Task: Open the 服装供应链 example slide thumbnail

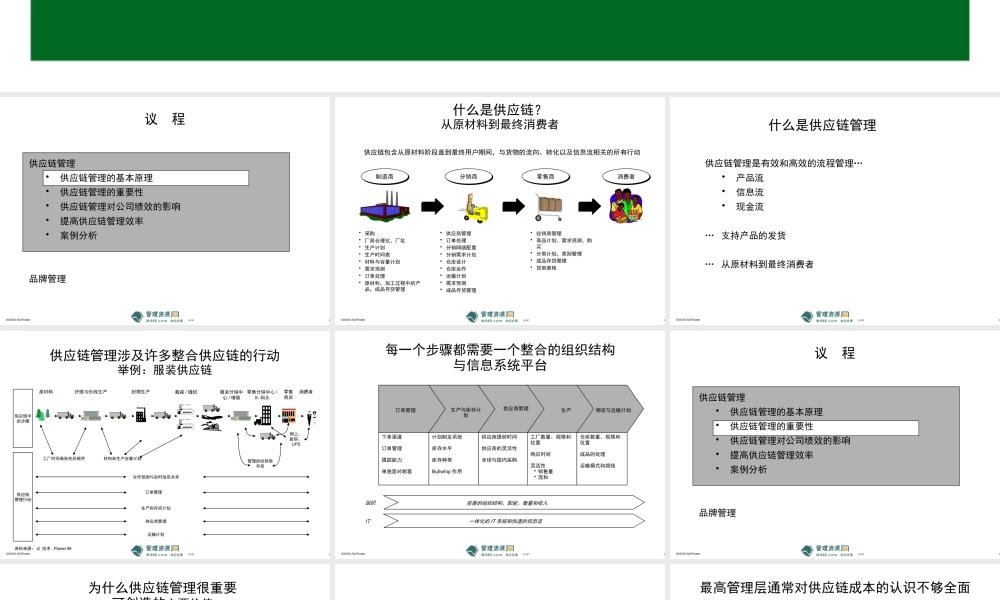Action: pyautogui.click(x=165, y=444)
